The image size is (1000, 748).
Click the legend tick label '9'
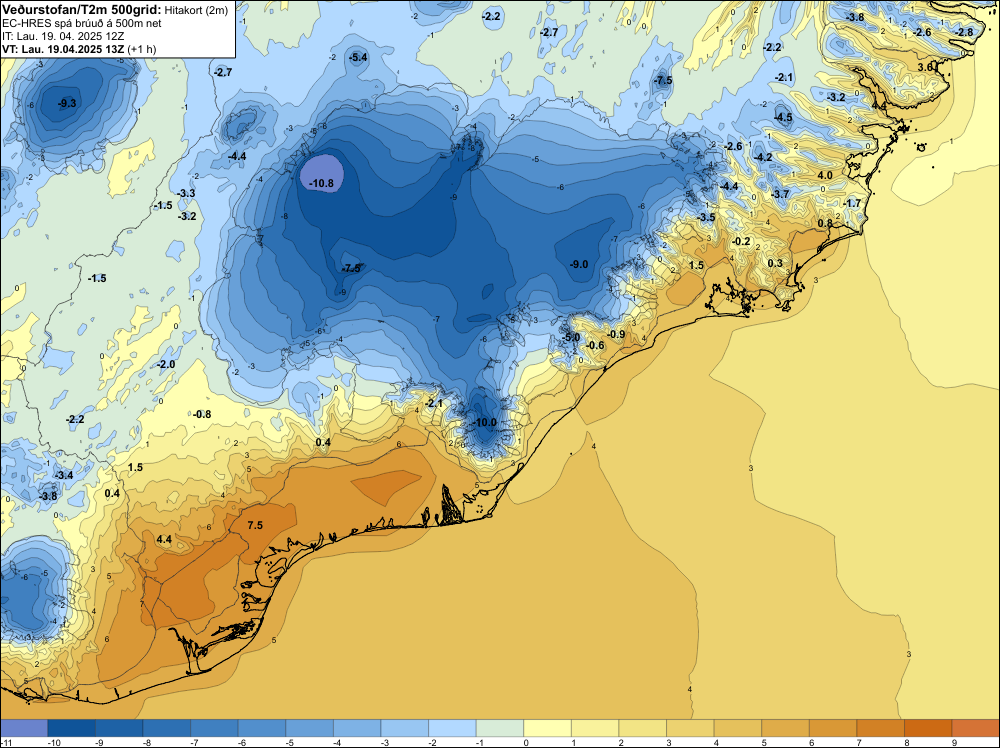(x=955, y=742)
